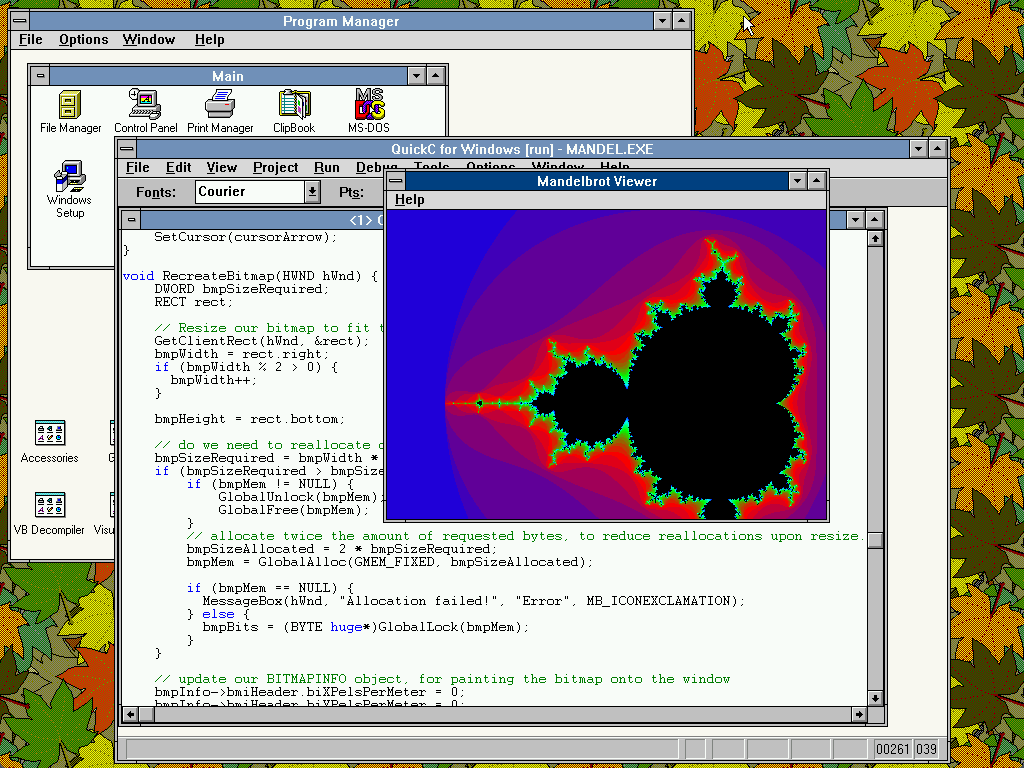1024x768 pixels.
Task: Open QuickC's File menu
Action: point(138,168)
